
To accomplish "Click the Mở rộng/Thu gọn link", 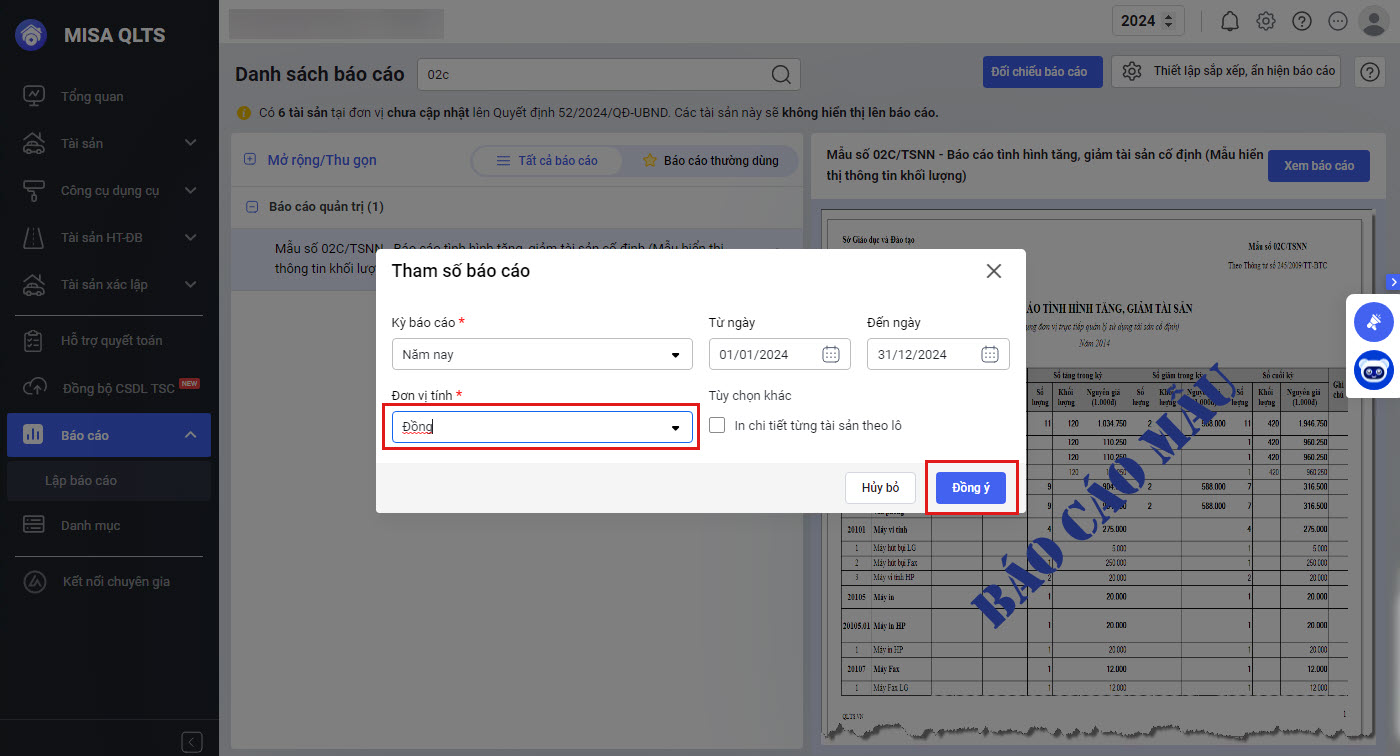I will point(322,160).
